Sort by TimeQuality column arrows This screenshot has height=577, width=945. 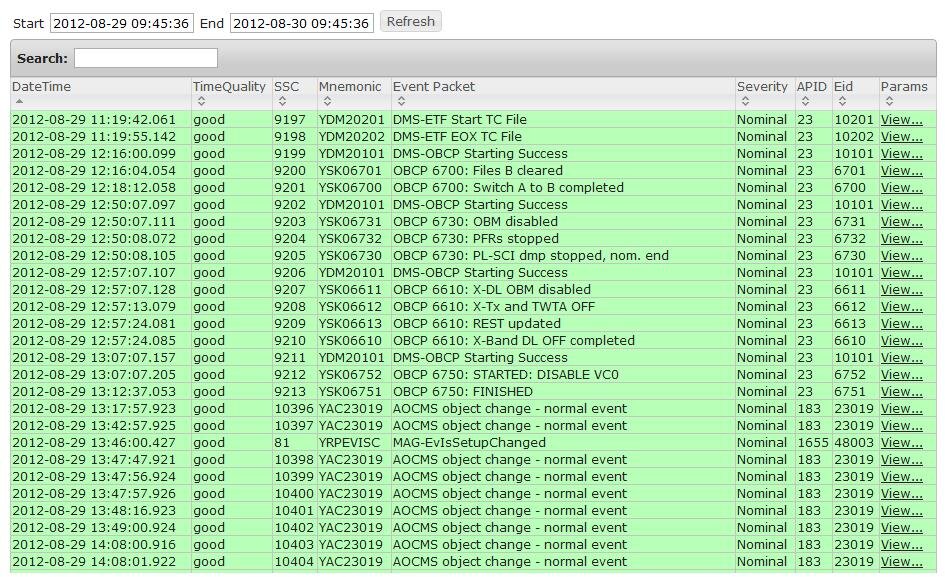point(201,101)
